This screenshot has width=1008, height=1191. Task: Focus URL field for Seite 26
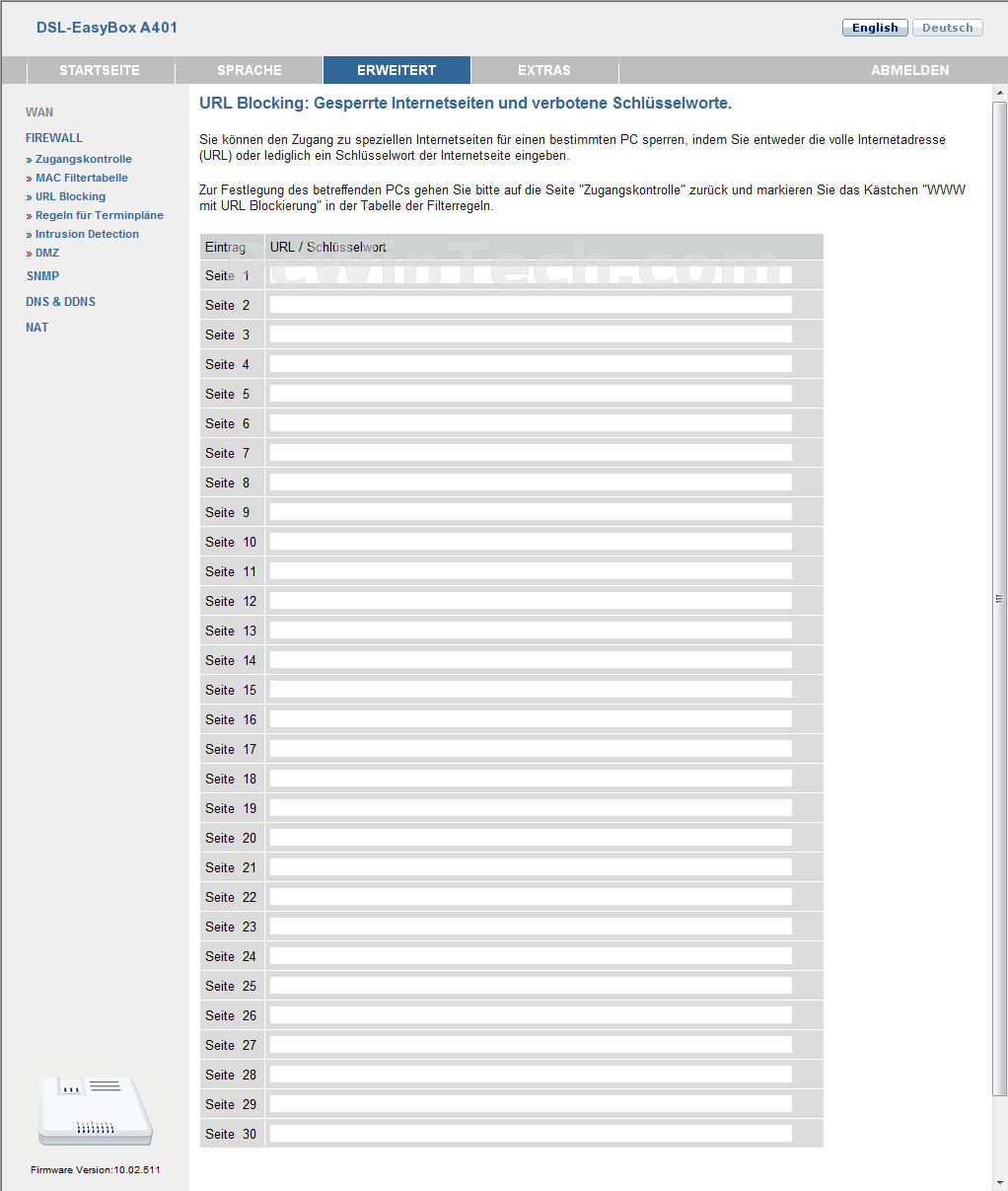[531, 1015]
